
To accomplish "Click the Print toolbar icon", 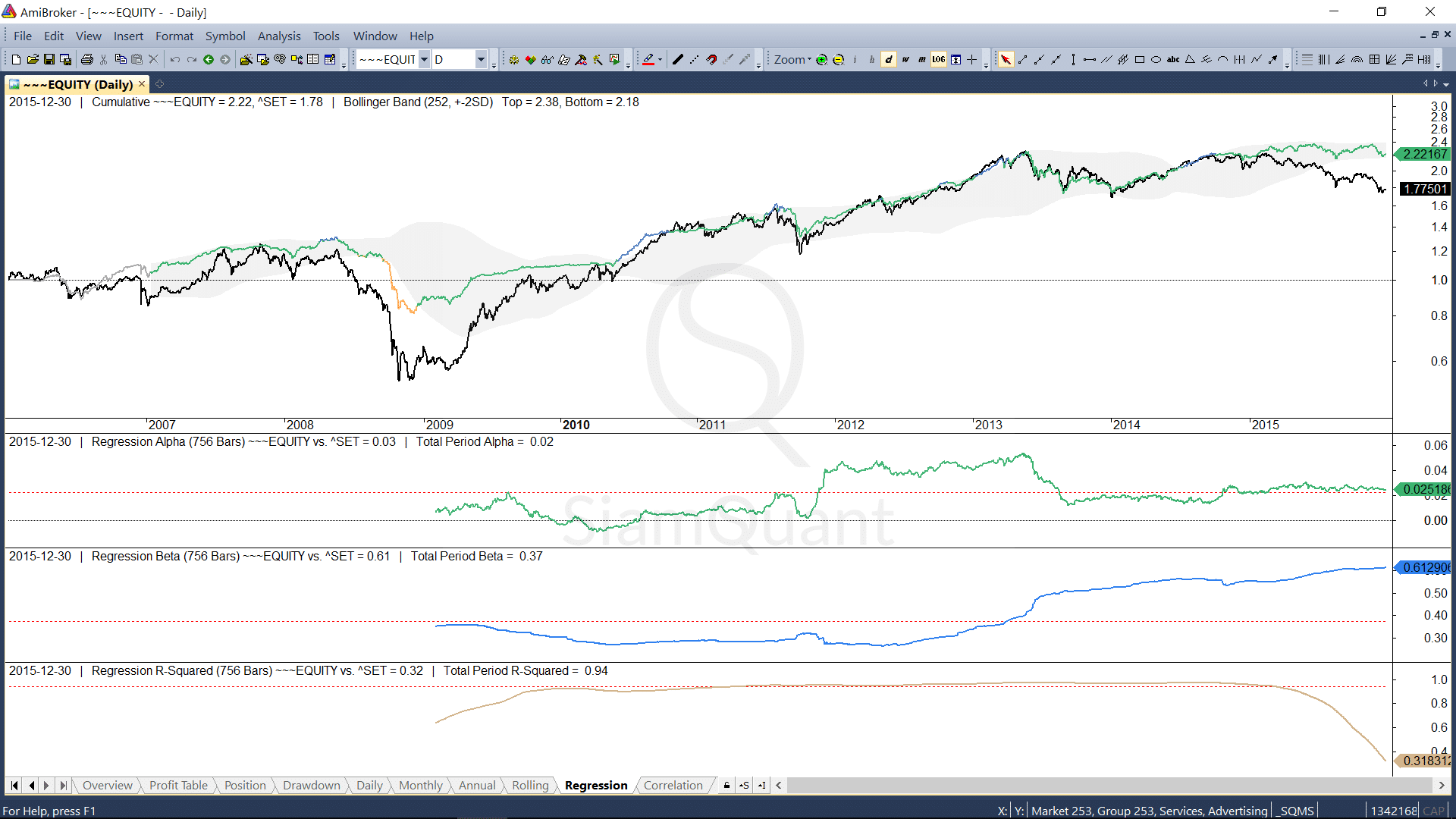I will [x=87, y=60].
